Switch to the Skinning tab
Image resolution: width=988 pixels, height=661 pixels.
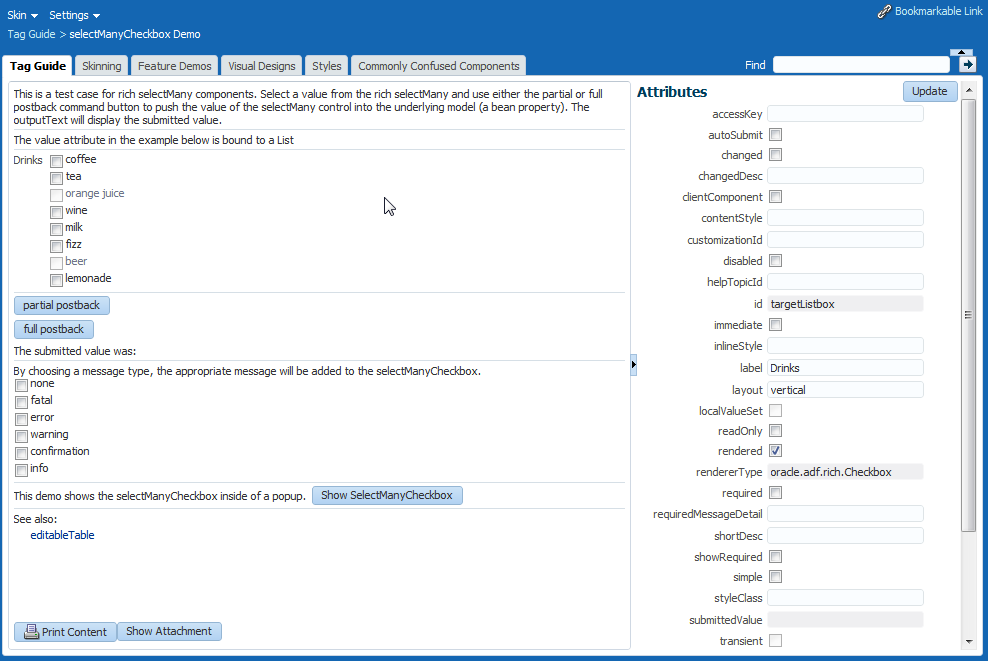point(102,66)
